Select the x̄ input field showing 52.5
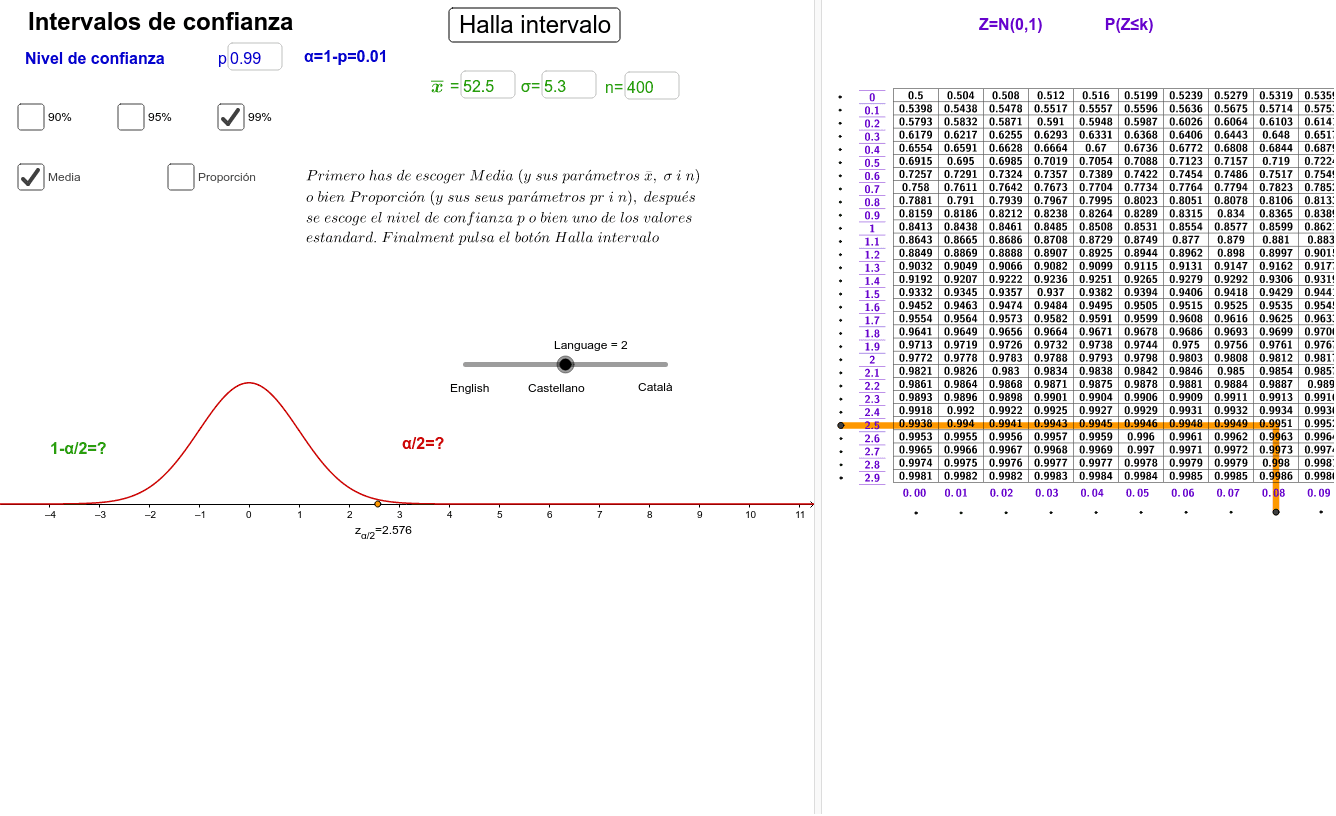1336x816 pixels. [487, 85]
